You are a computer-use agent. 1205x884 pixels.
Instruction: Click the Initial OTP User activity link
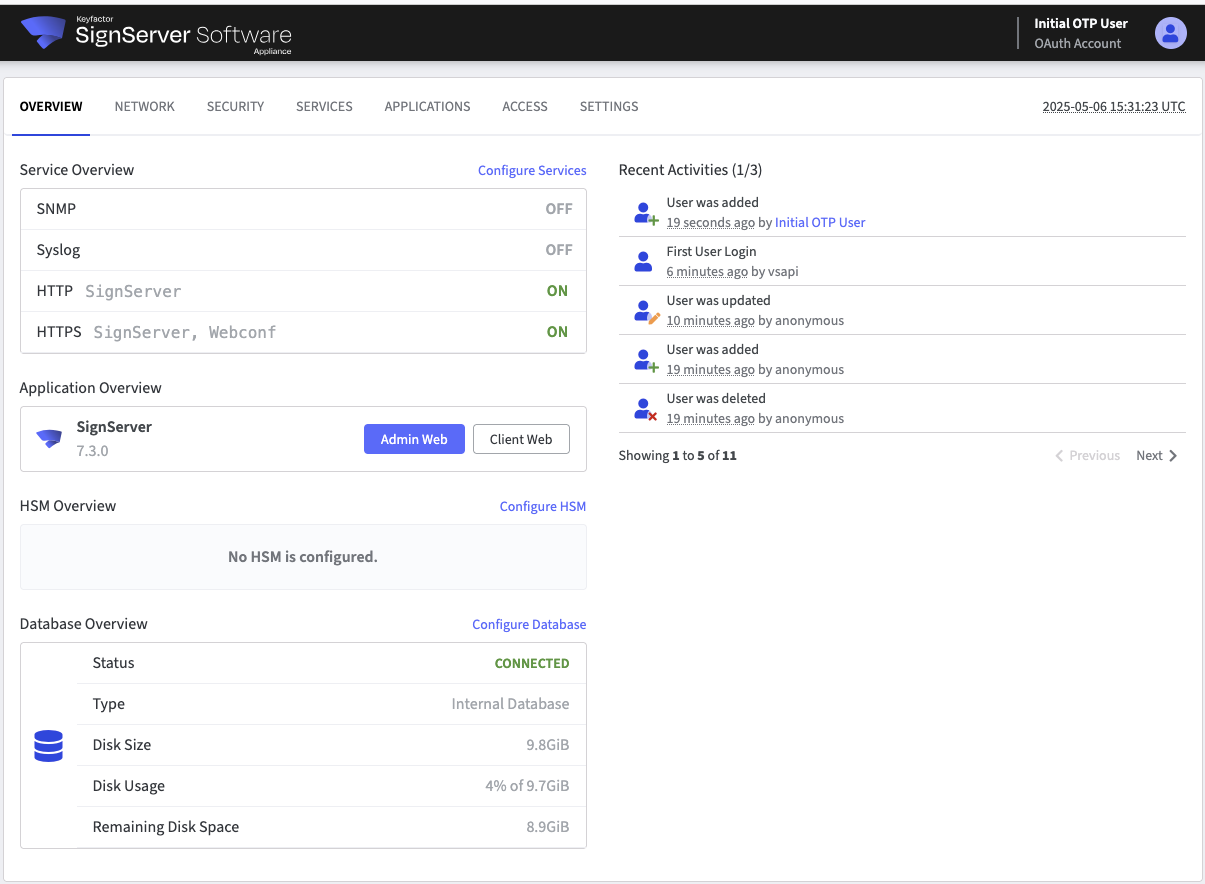[820, 223]
